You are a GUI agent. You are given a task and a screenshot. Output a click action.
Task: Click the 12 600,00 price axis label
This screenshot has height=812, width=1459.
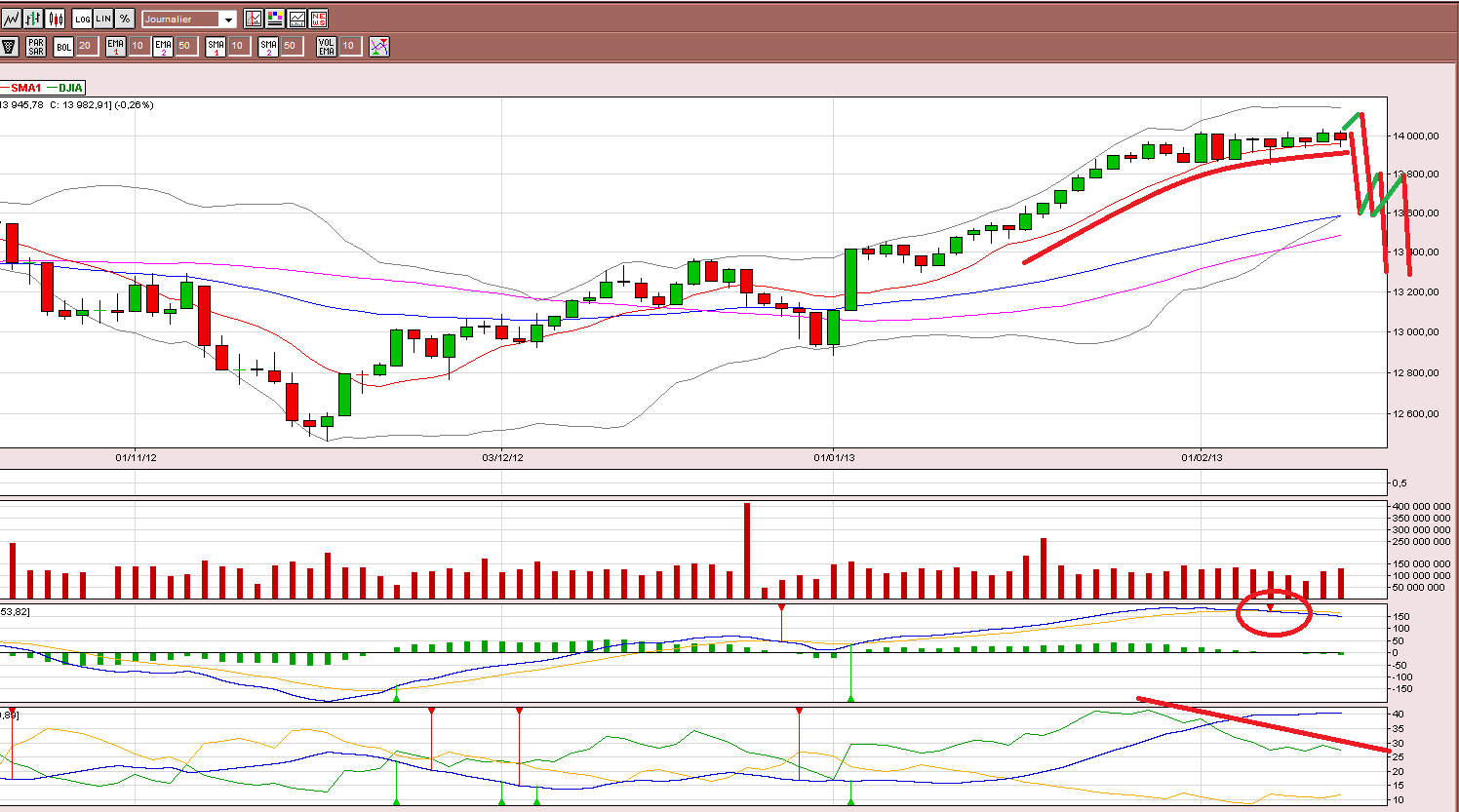point(1414,414)
